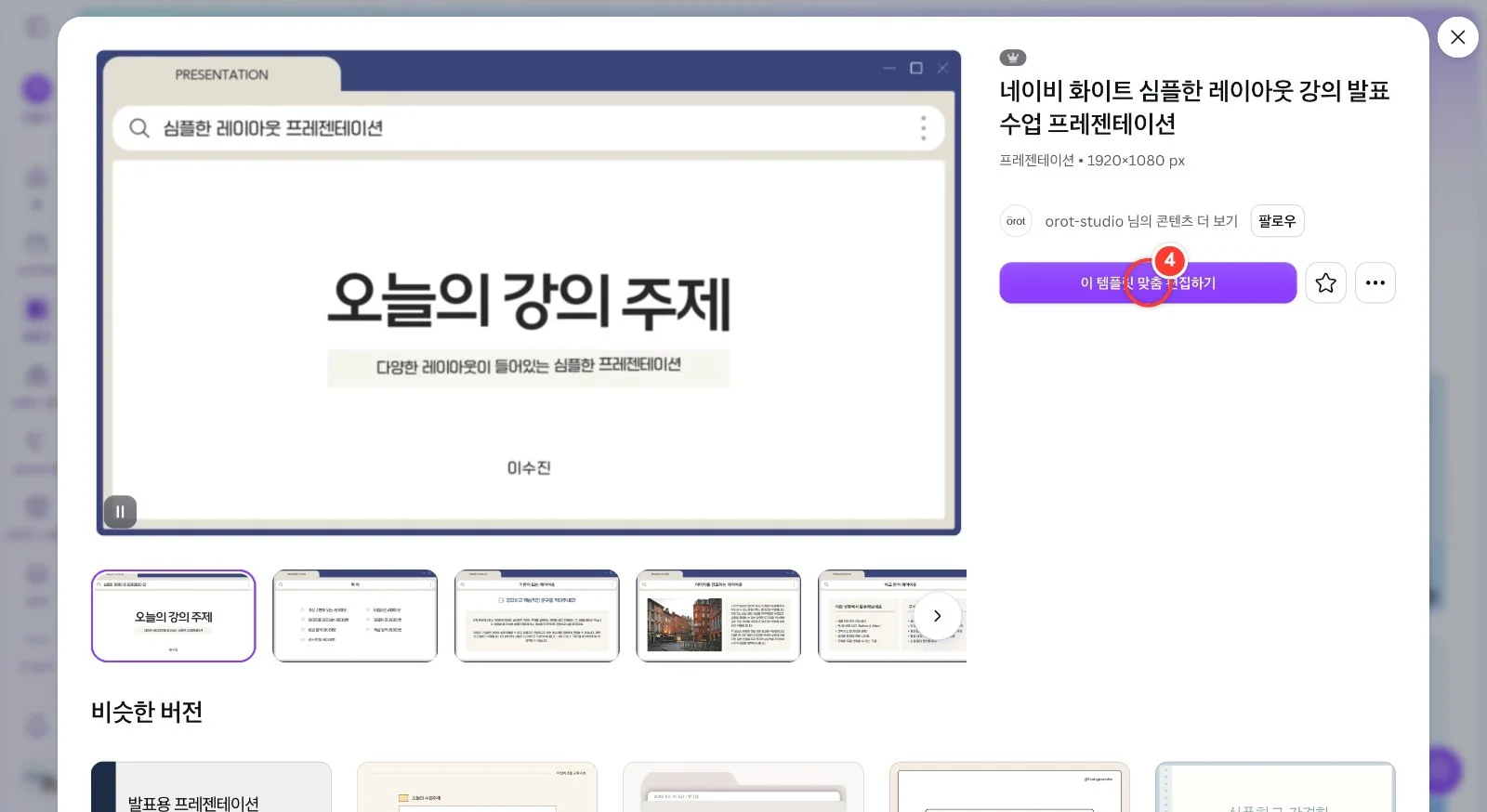Click the purple 이 템플릿 맞춤 편집하기 button
The height and width of the screenshot is (812, 1487).
click(x=1148, y=282)
